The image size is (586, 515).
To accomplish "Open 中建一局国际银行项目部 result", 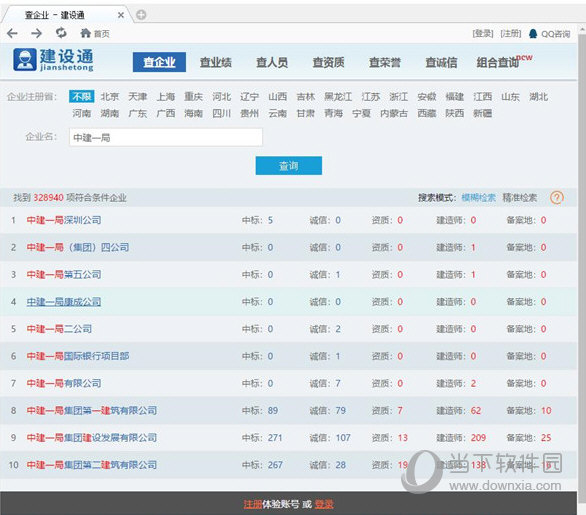I will click(x=78, y=356).
